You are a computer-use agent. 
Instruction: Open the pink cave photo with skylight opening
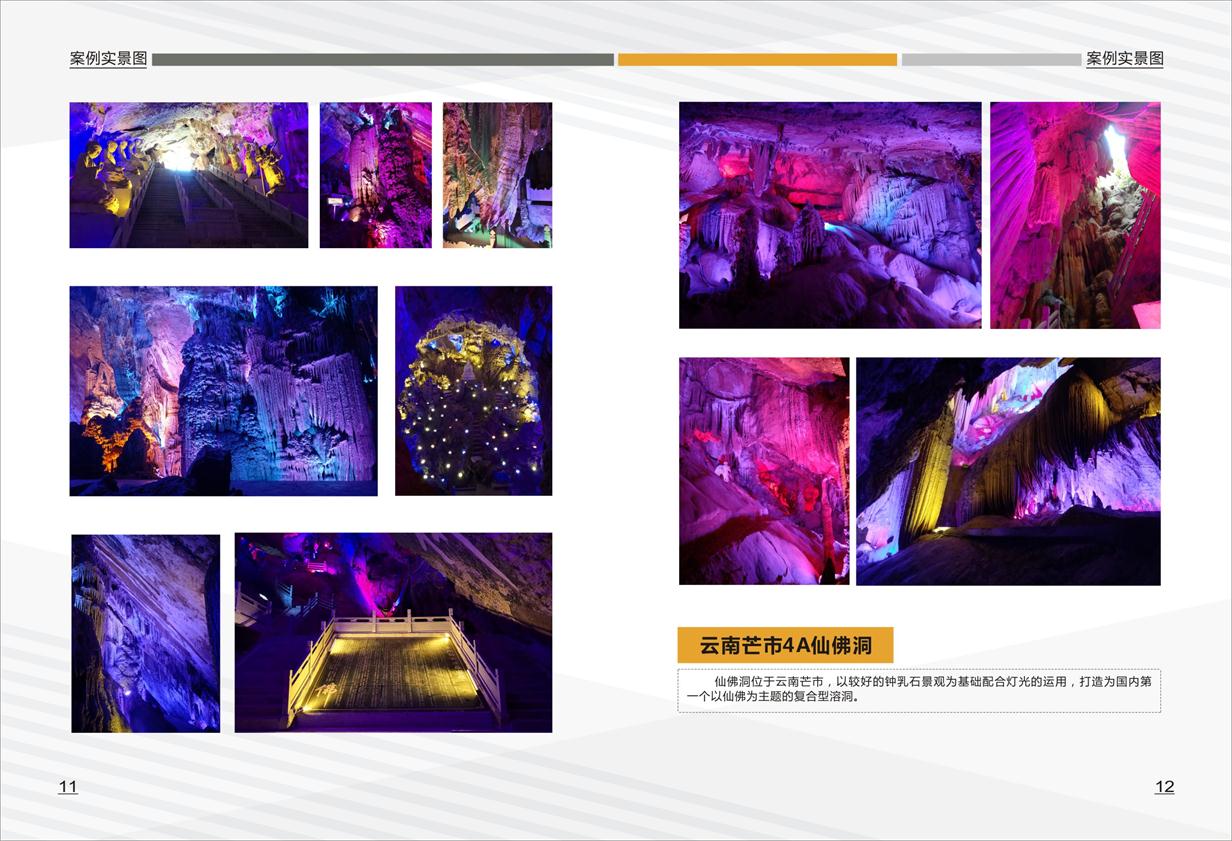pos(1075,215)
